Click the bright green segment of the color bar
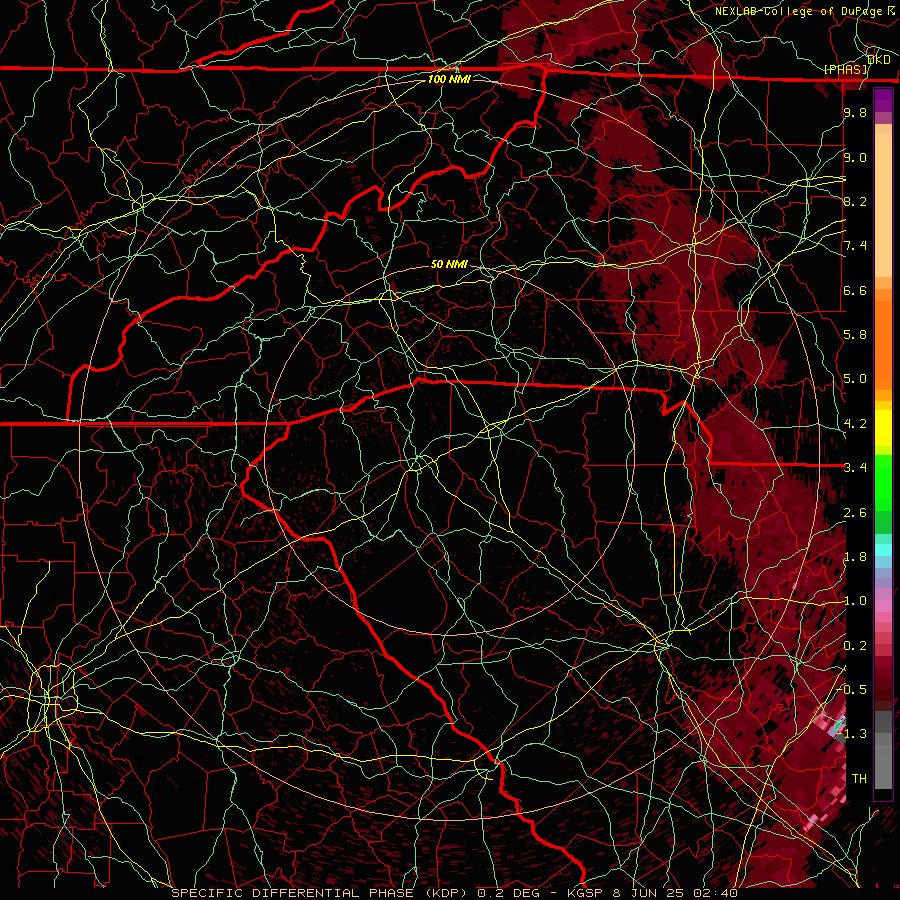Viewport: 900px width, 900px height. point(883,483)
